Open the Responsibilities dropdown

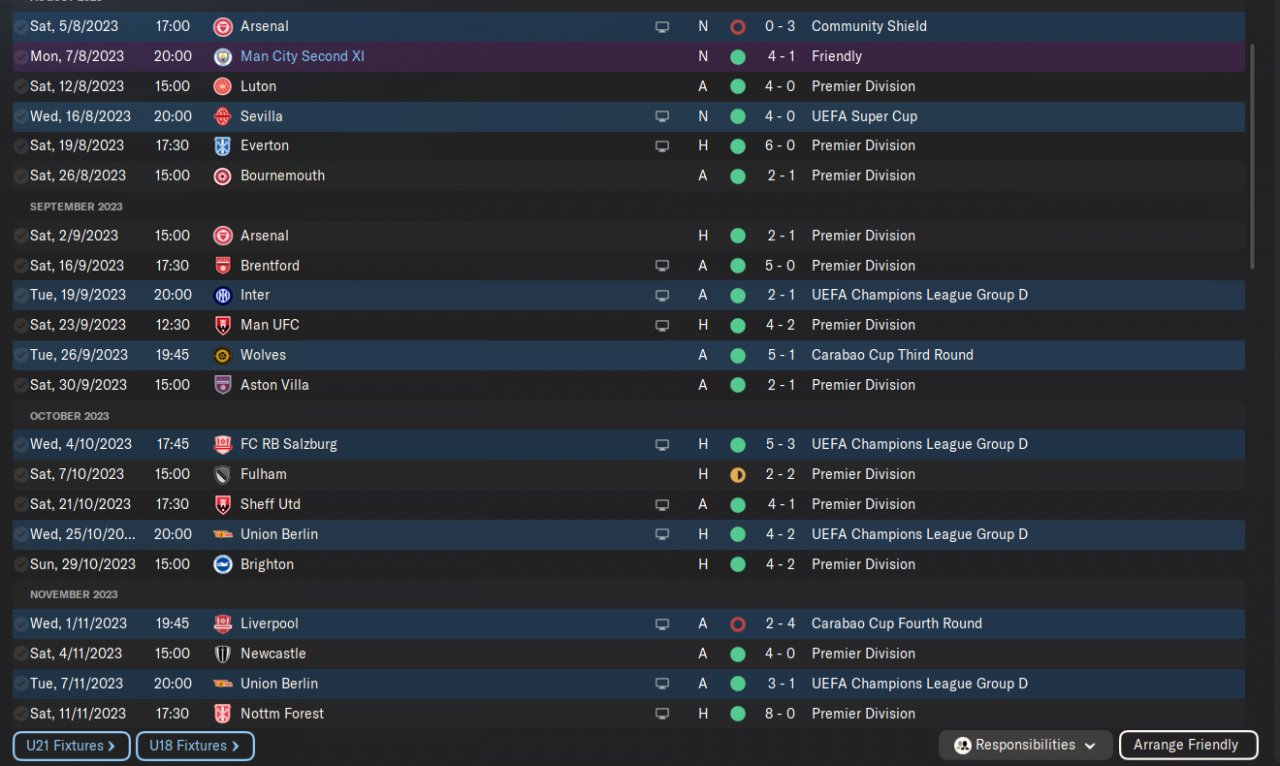click(1024, 745)
